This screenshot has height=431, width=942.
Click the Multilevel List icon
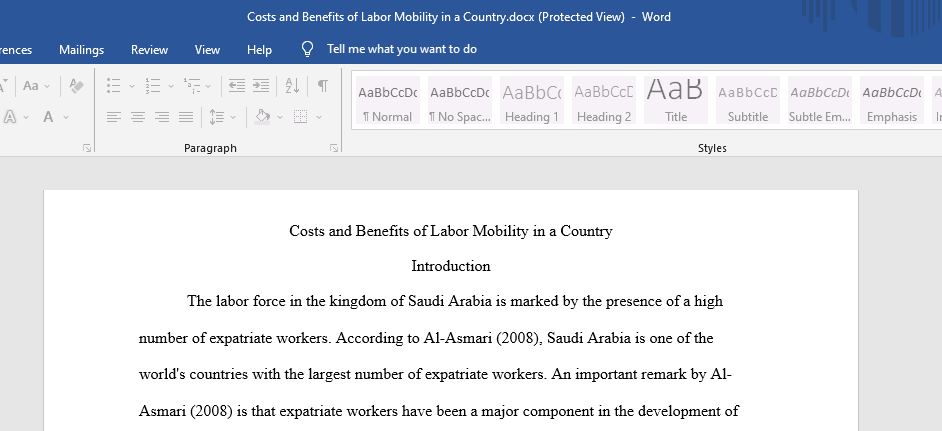[192, 86]
